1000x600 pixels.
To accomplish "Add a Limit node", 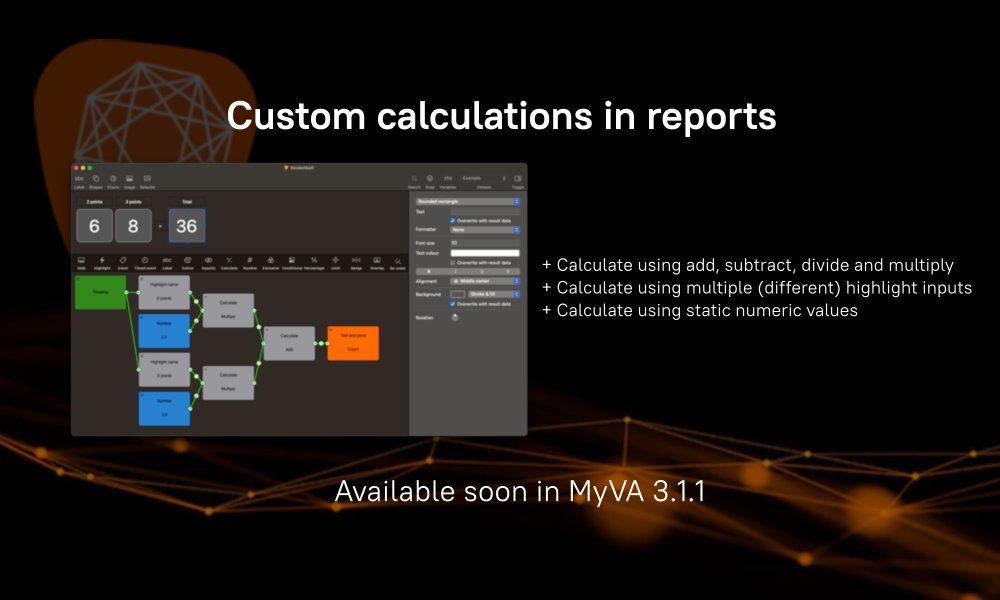I will click(x=335, y=263).
